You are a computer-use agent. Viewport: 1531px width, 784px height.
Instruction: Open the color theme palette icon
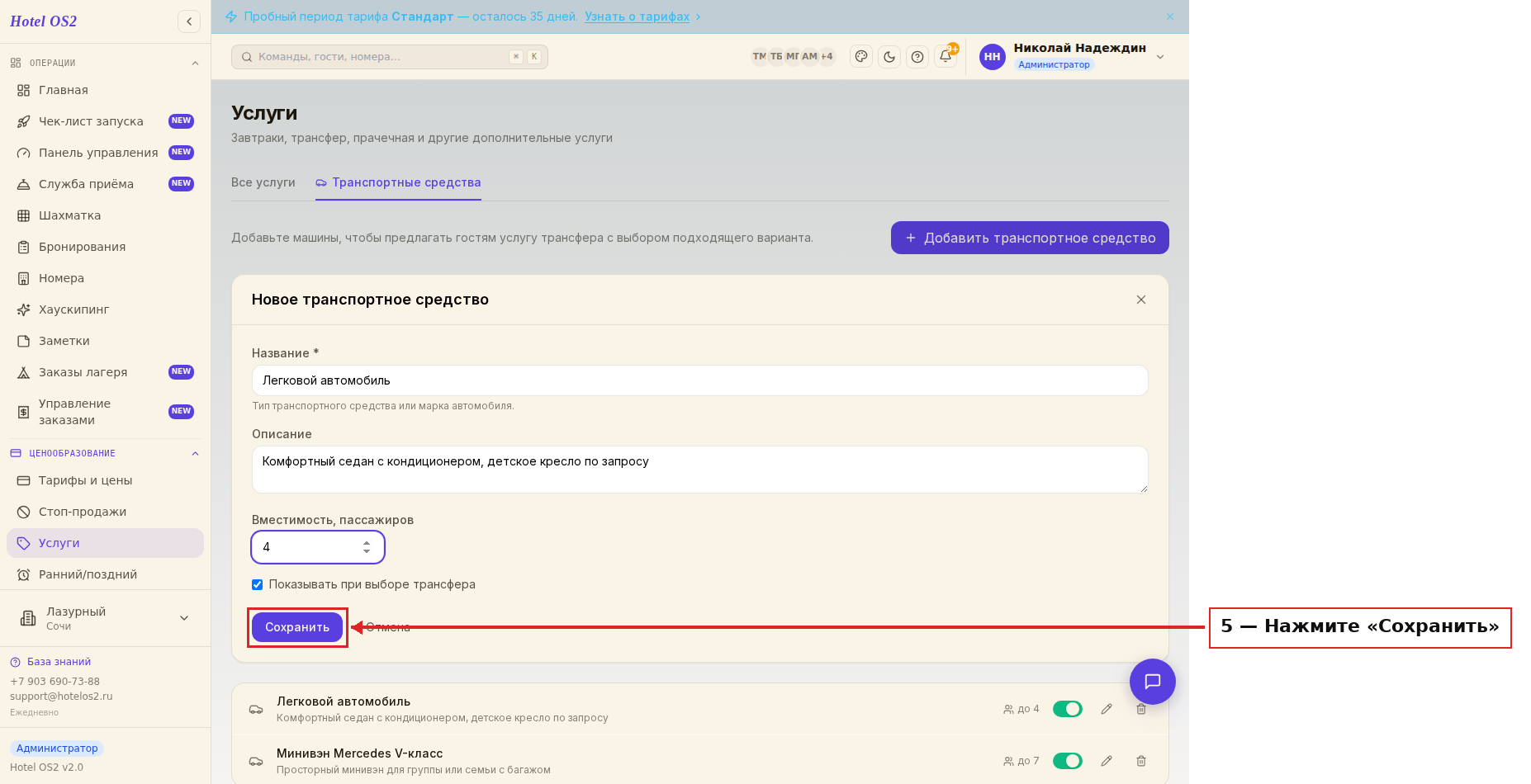[x=861, y=57]
